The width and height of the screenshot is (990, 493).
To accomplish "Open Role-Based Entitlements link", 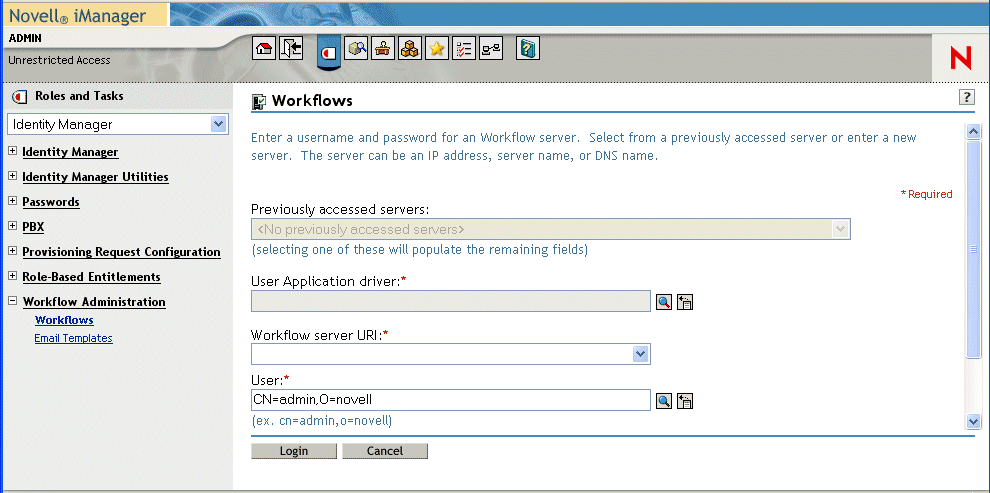I will coord(91,277).
